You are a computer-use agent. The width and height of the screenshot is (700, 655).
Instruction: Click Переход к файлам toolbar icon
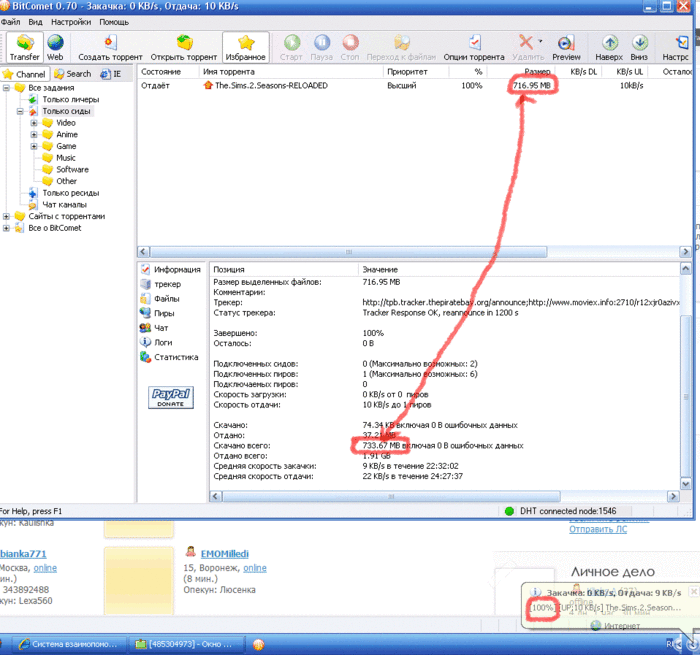[401, 47]
